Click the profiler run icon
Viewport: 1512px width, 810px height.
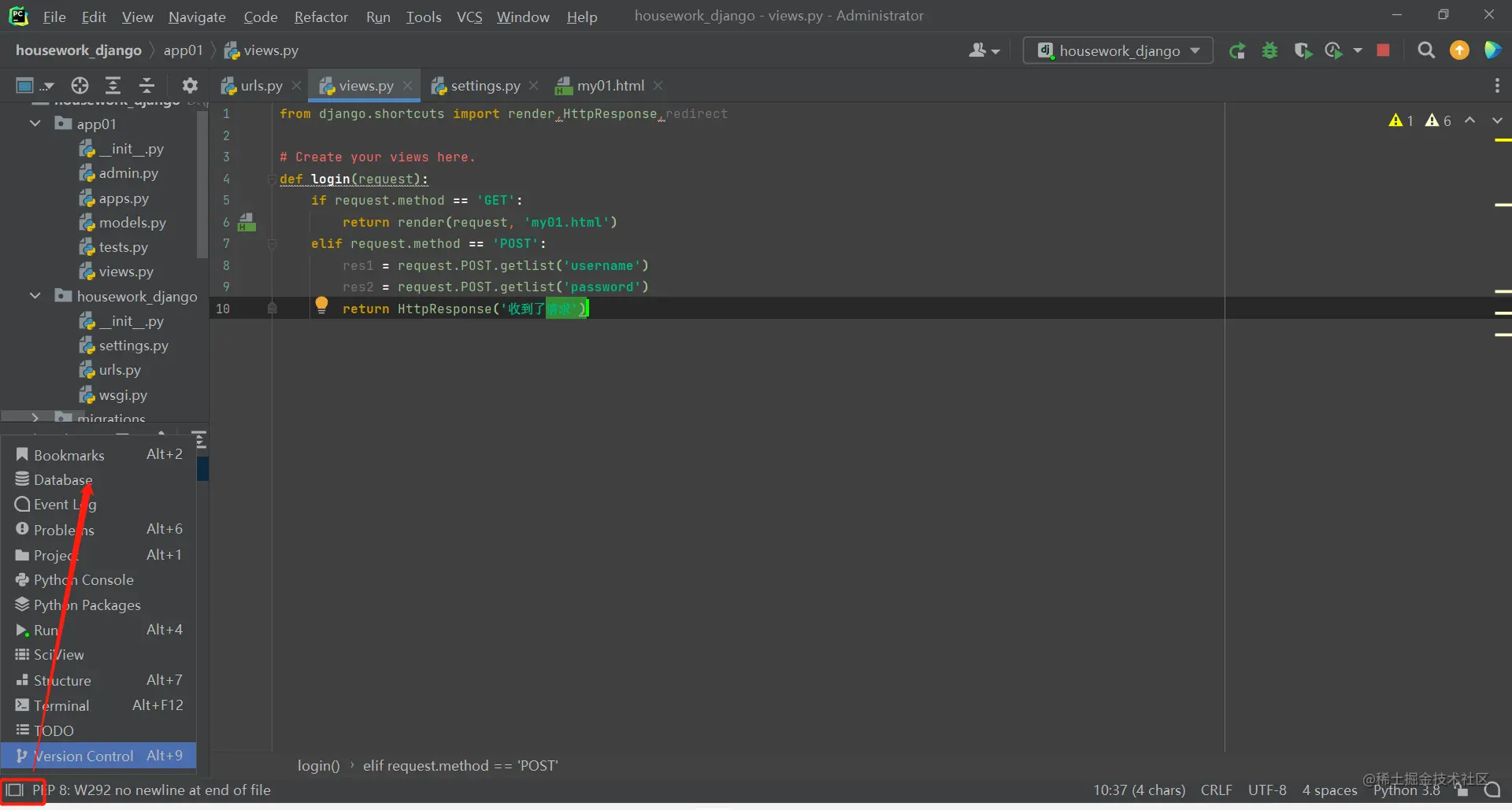tap(1333, 51)
